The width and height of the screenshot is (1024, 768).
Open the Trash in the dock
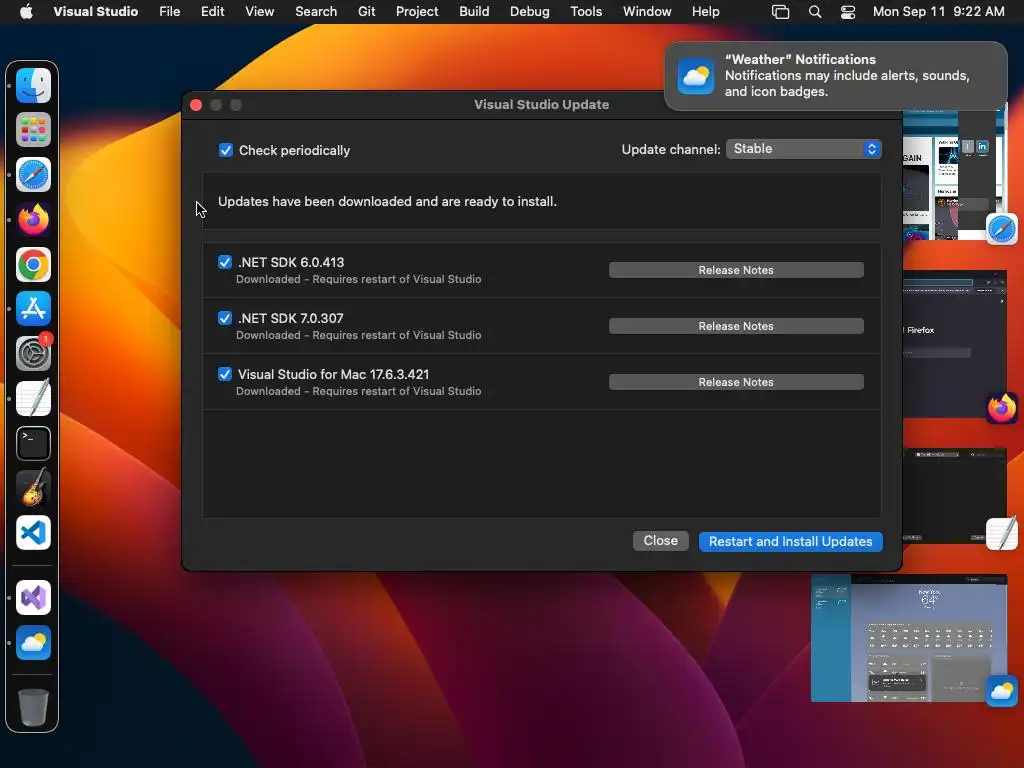point(33,707)
